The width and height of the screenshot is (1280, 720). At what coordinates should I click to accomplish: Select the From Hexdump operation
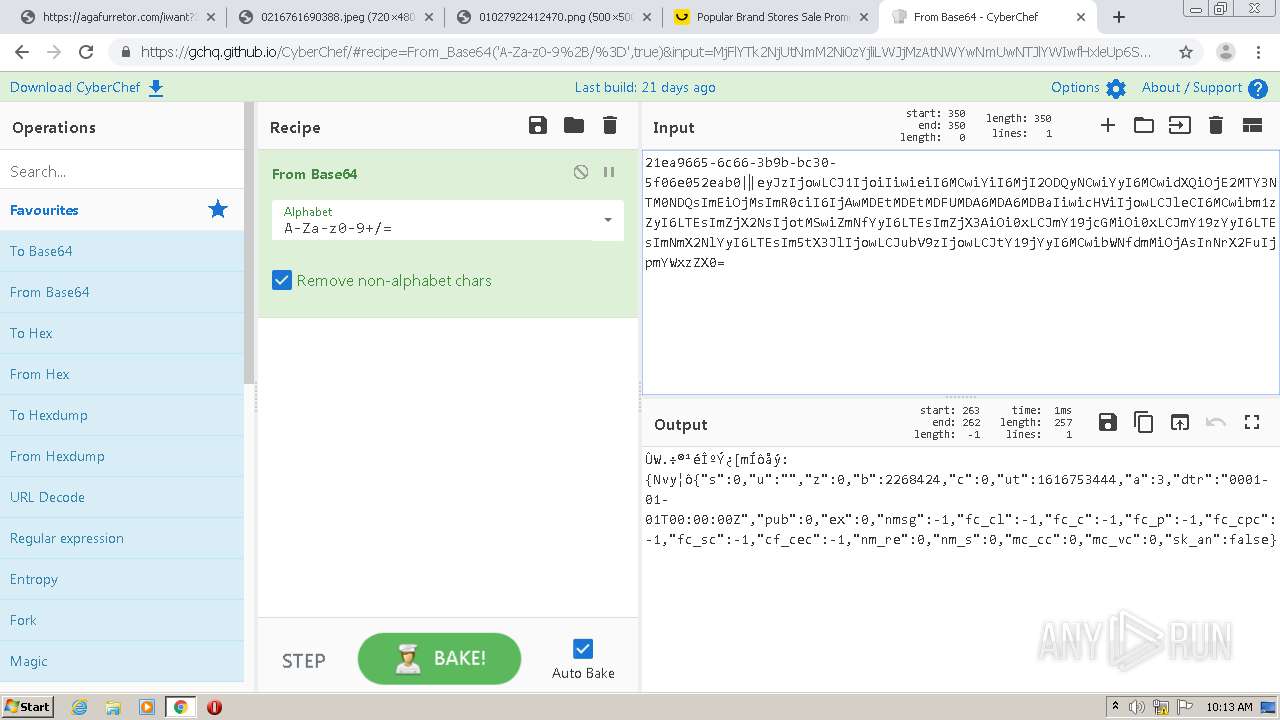(122, 456)
